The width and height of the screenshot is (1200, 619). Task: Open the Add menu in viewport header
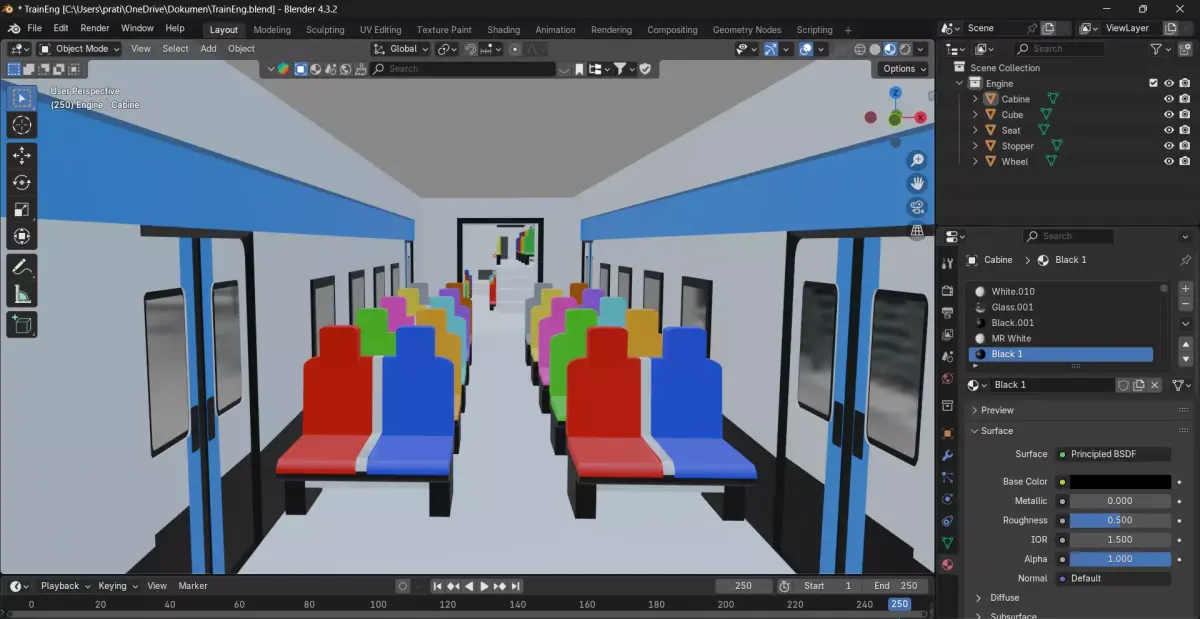click(x=208, y=49)
